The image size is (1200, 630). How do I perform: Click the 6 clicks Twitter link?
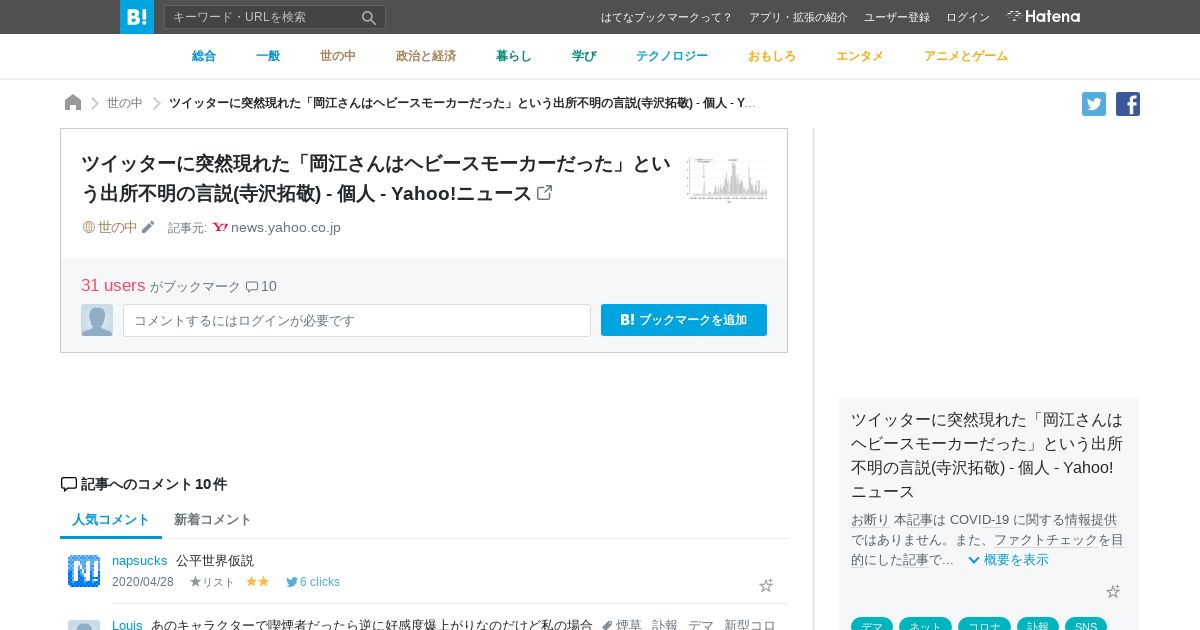coord(313,582)
